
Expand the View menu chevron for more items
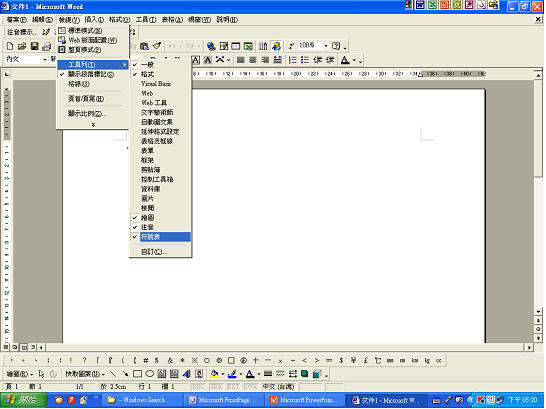93,124
